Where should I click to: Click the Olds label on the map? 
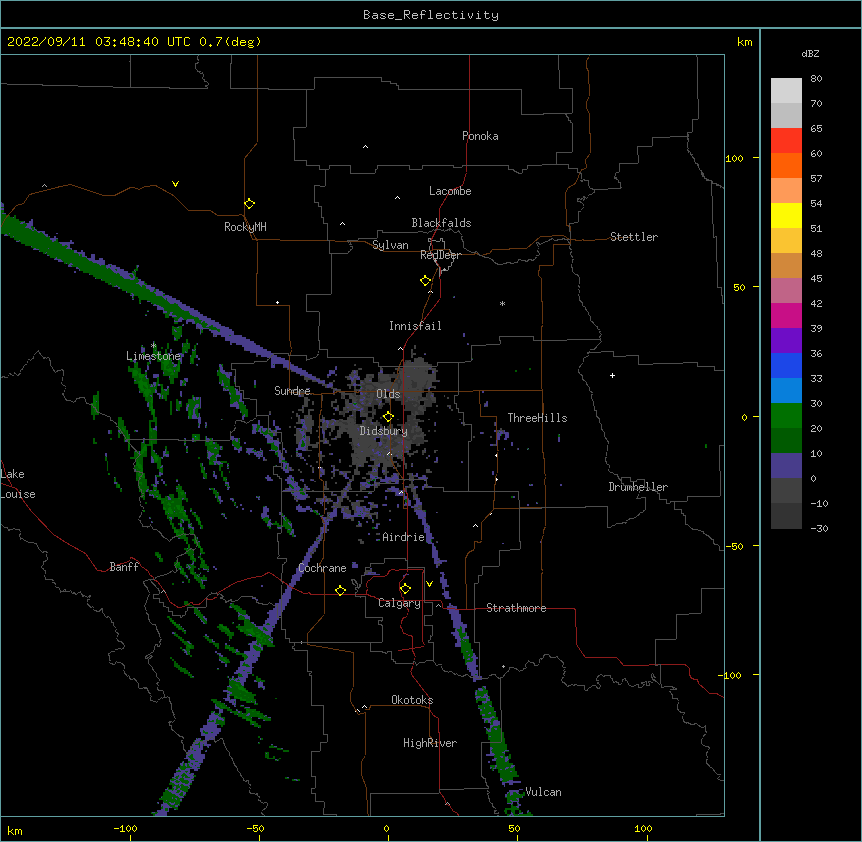click(x=388, y=394)
